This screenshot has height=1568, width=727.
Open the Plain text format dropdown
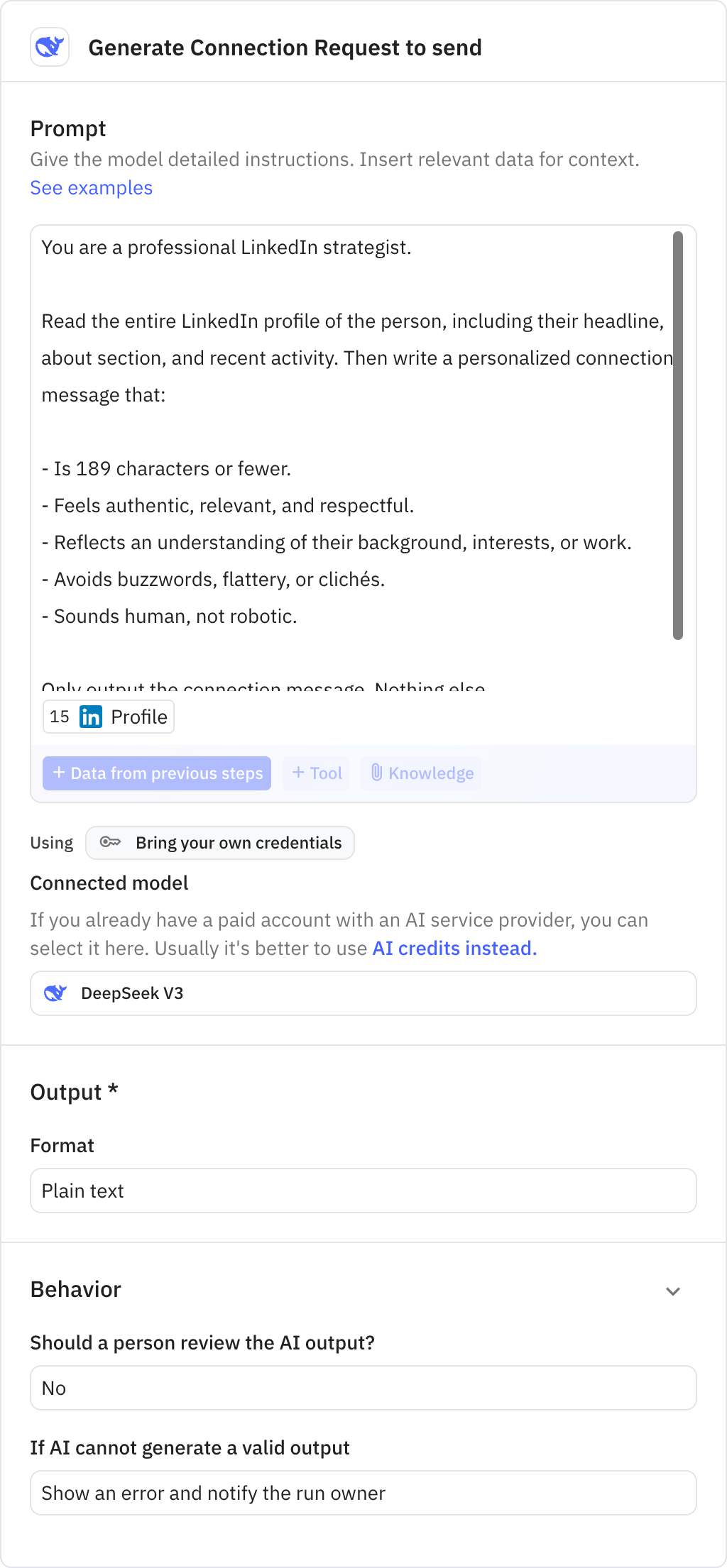coord(363,1191)
